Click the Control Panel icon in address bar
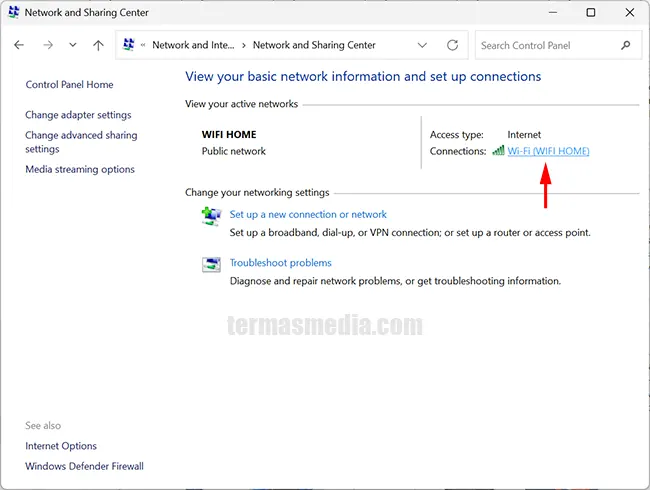The width and height of the screenshot is (650, 490). (x=129, y=45)
